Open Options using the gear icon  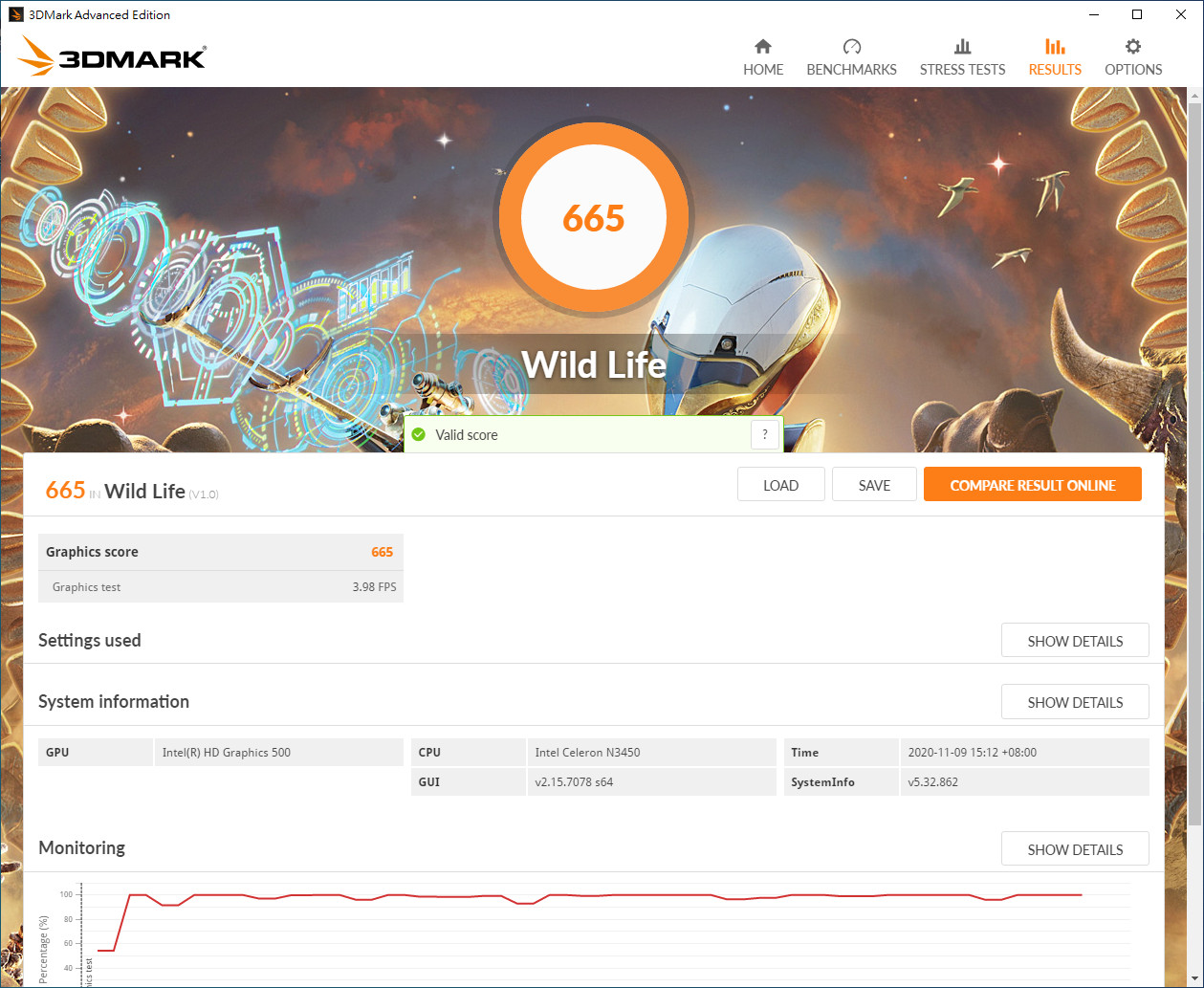coord(1133,47)
